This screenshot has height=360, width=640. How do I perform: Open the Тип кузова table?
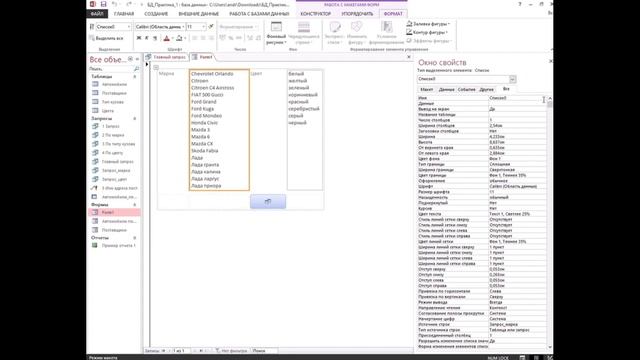tap(113, 102)
